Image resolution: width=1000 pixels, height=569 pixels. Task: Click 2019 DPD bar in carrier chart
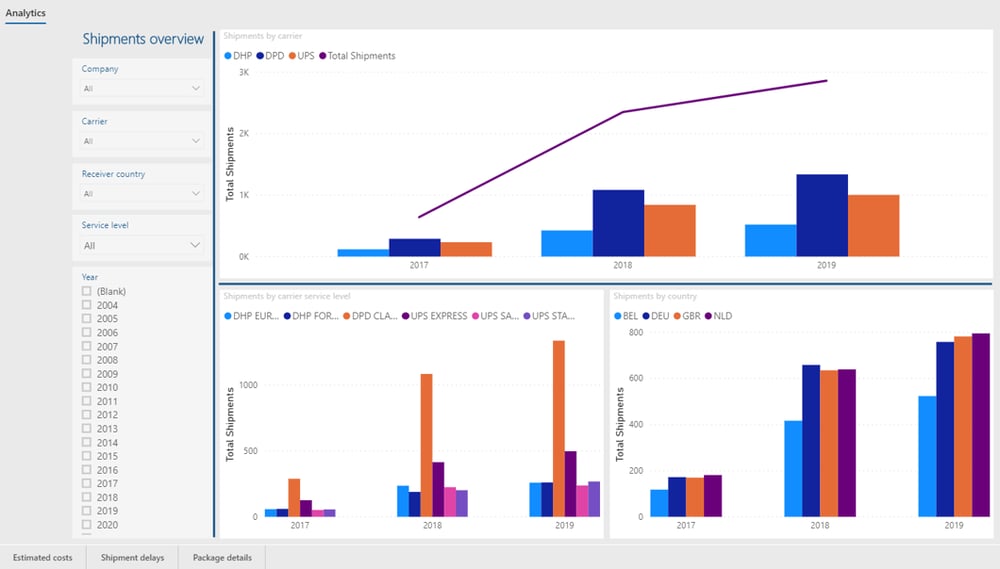coord(822,216)
